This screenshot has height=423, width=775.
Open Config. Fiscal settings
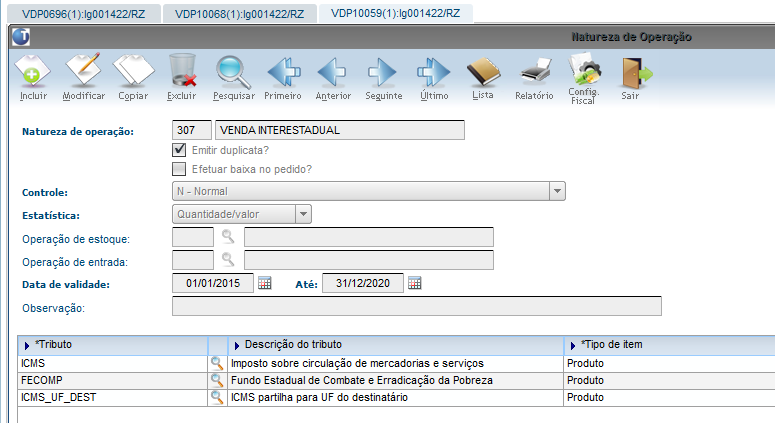click(x=584, y=70)
